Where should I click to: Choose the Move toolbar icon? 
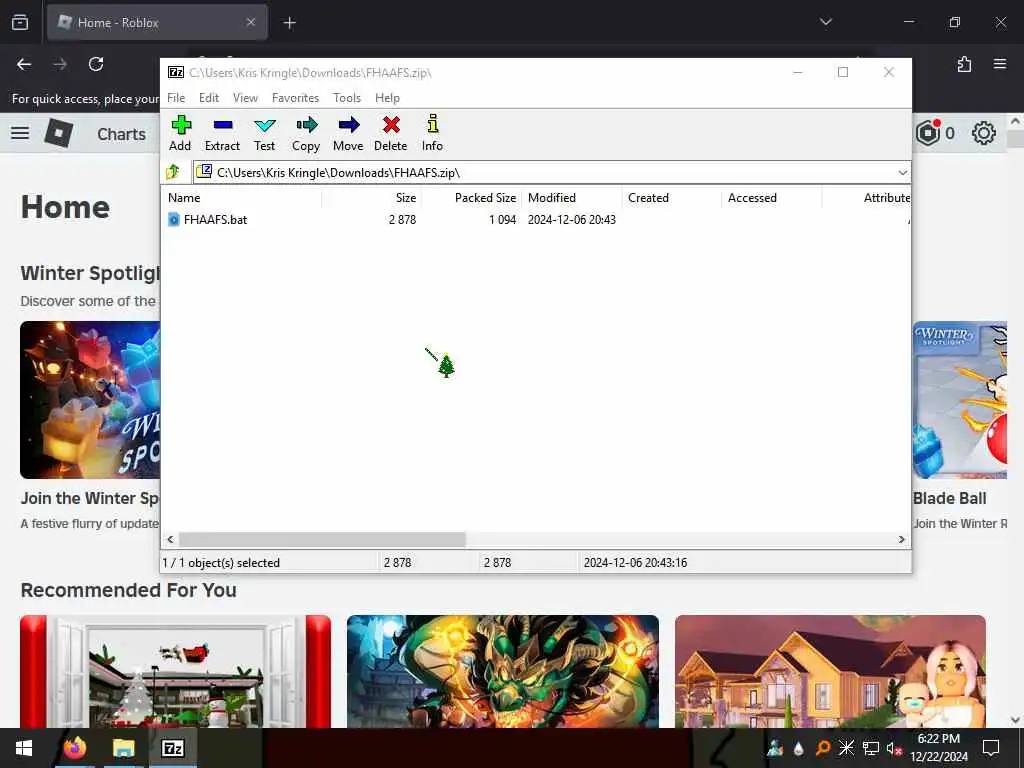pos(348,133)
